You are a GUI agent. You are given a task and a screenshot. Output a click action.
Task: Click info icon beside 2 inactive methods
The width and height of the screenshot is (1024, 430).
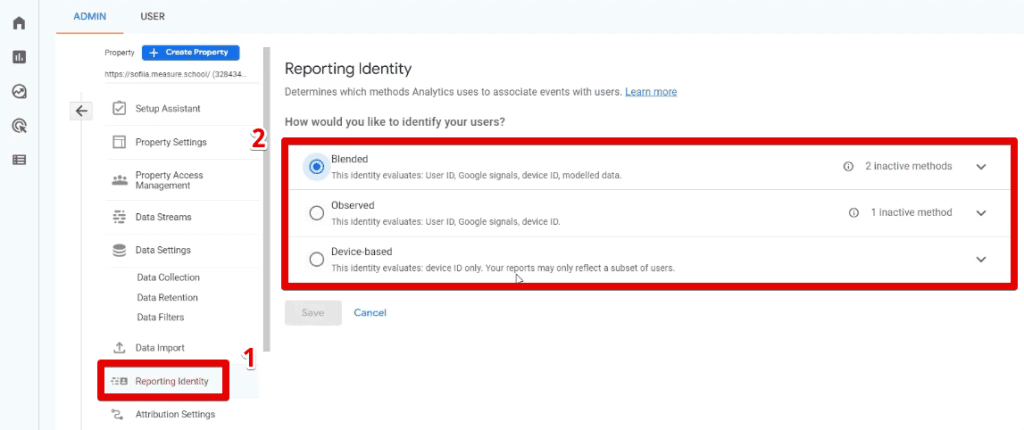(848, 166)
